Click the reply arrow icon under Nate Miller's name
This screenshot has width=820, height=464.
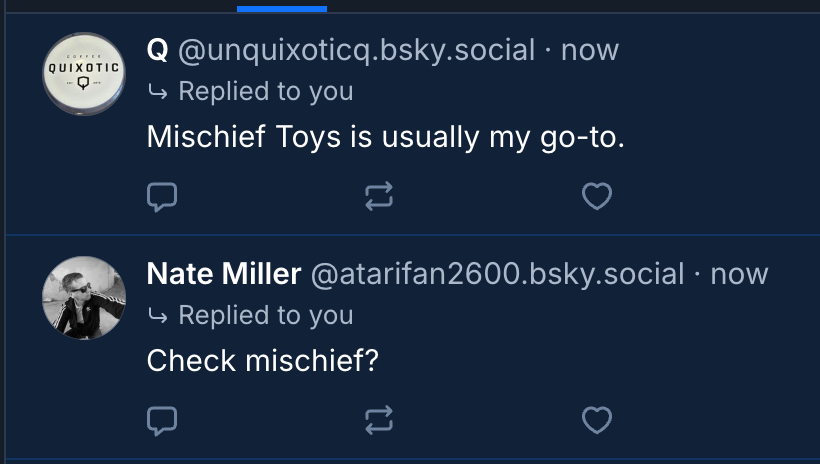pyautogui.click(x=158, y=317)
